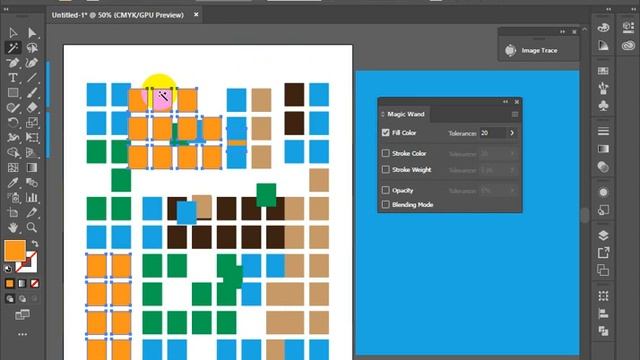This screenshot has width=640, height=360.
Task: Select the Perspective Grid tool
Action: [x=32, y=152]
